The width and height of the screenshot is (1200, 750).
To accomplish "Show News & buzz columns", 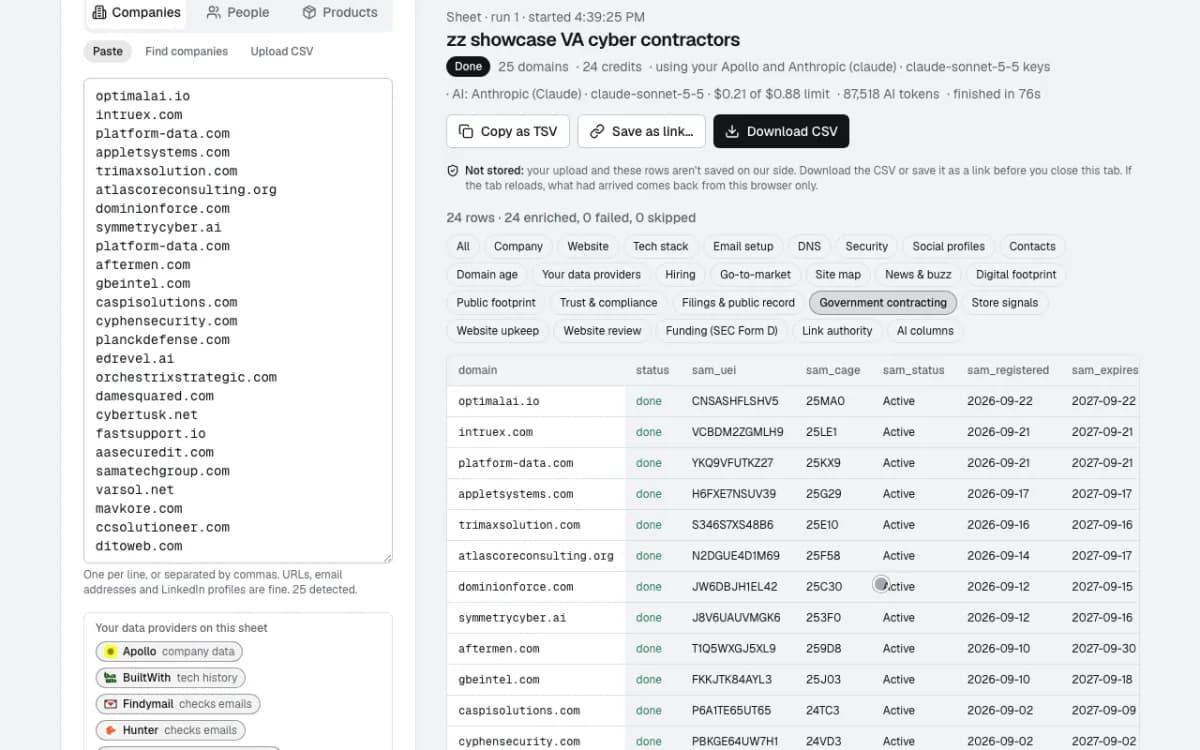I will point(918,274).
